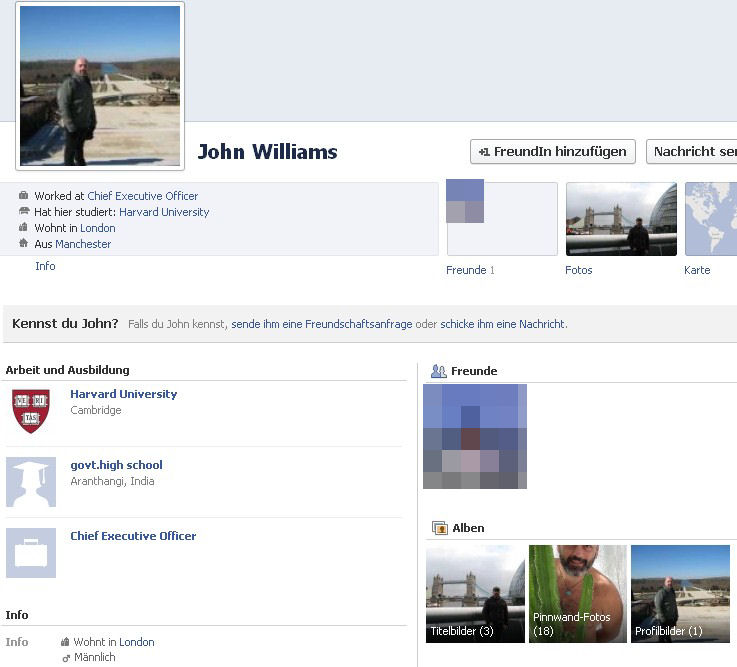Click the schicke ihm eine Nachricht link

pos(503,324)
